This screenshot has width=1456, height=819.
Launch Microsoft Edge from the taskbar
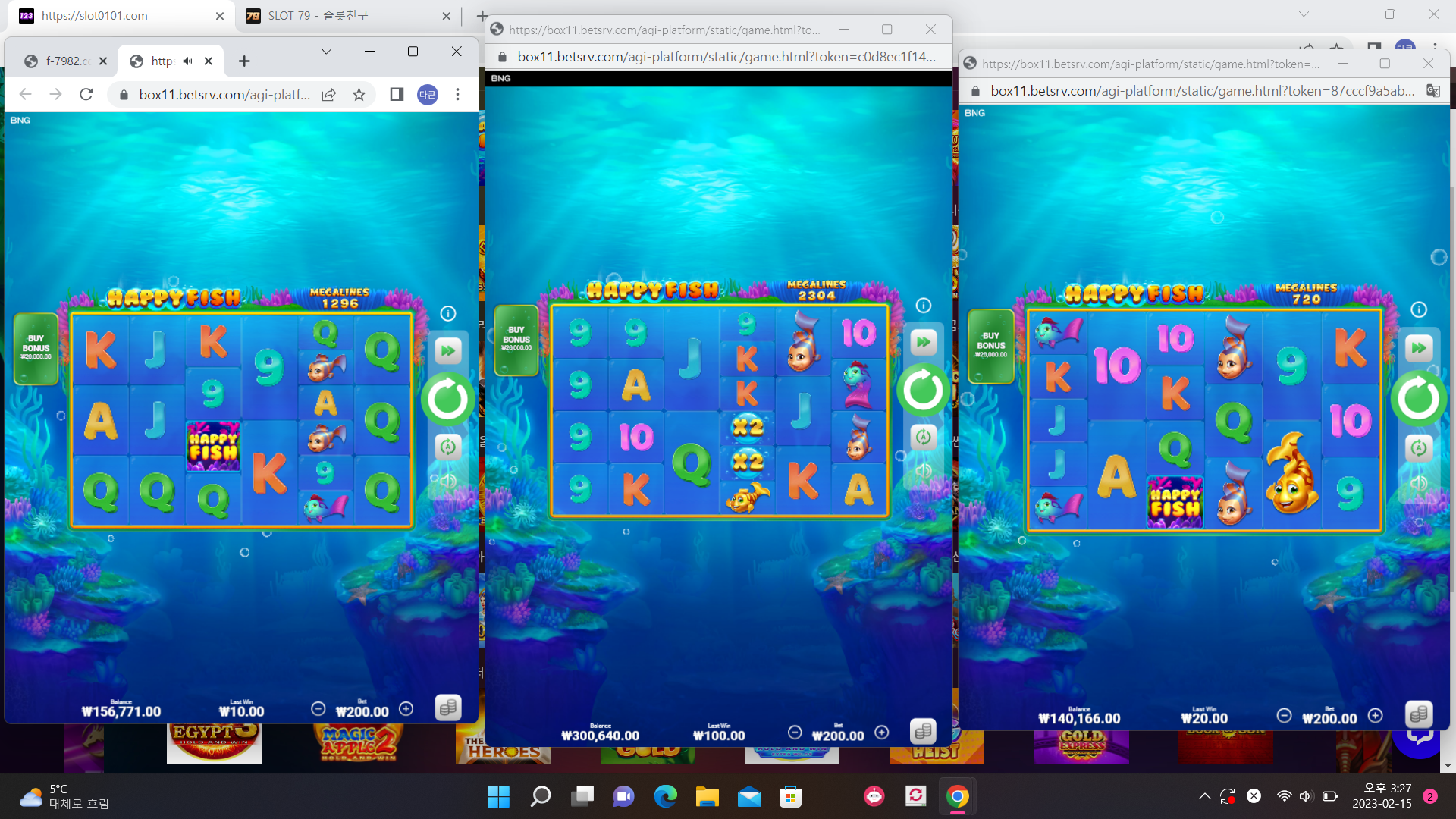coord(666,796)
